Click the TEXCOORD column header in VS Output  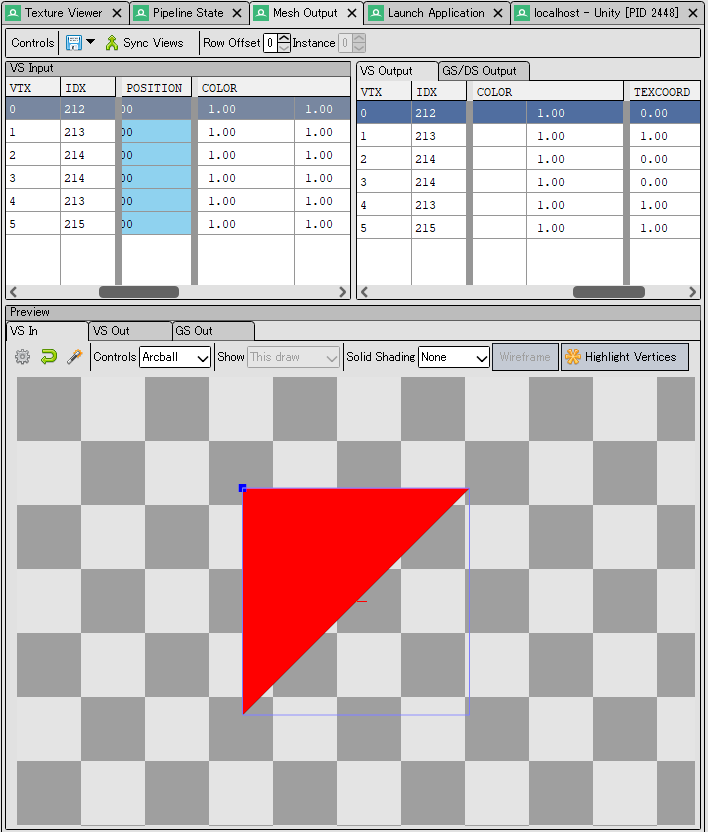click(664, 92)
